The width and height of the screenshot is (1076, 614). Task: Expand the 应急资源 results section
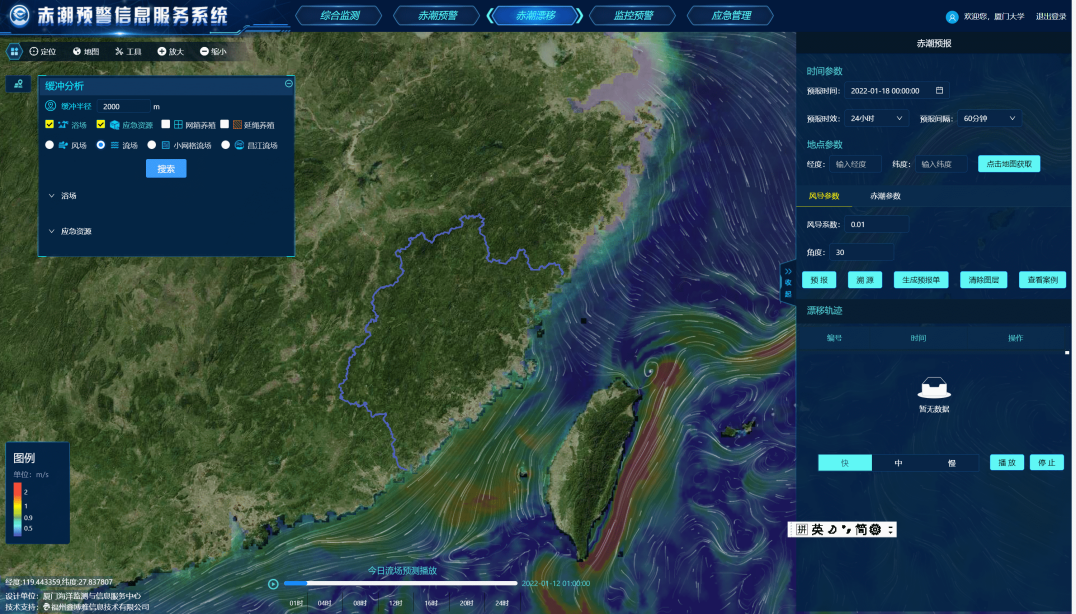point(52,231)
